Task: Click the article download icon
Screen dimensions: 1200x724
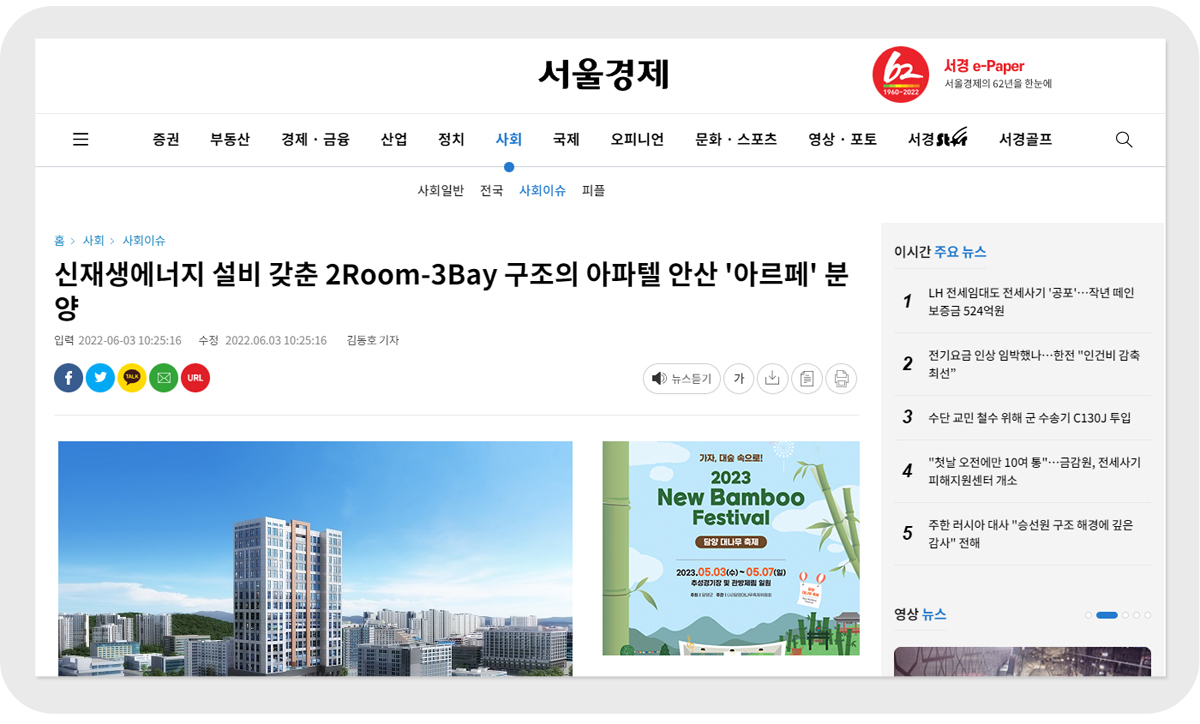Action: pyautogui.click(x=772, y=379)
